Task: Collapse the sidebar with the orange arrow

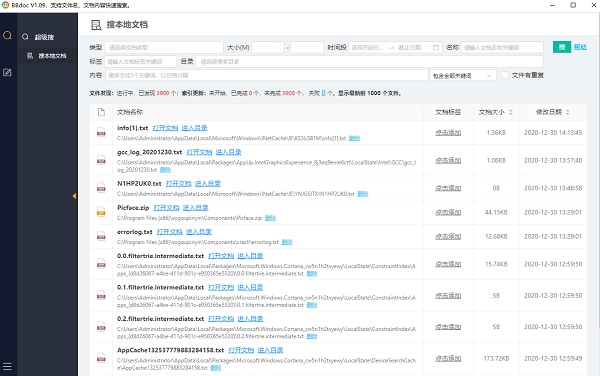Action: [74, 196]
